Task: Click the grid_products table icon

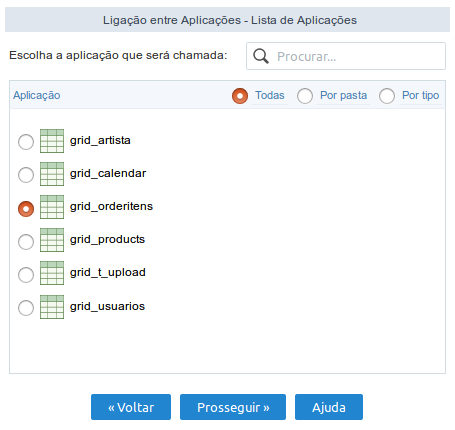Action: [x=52, y=240]
